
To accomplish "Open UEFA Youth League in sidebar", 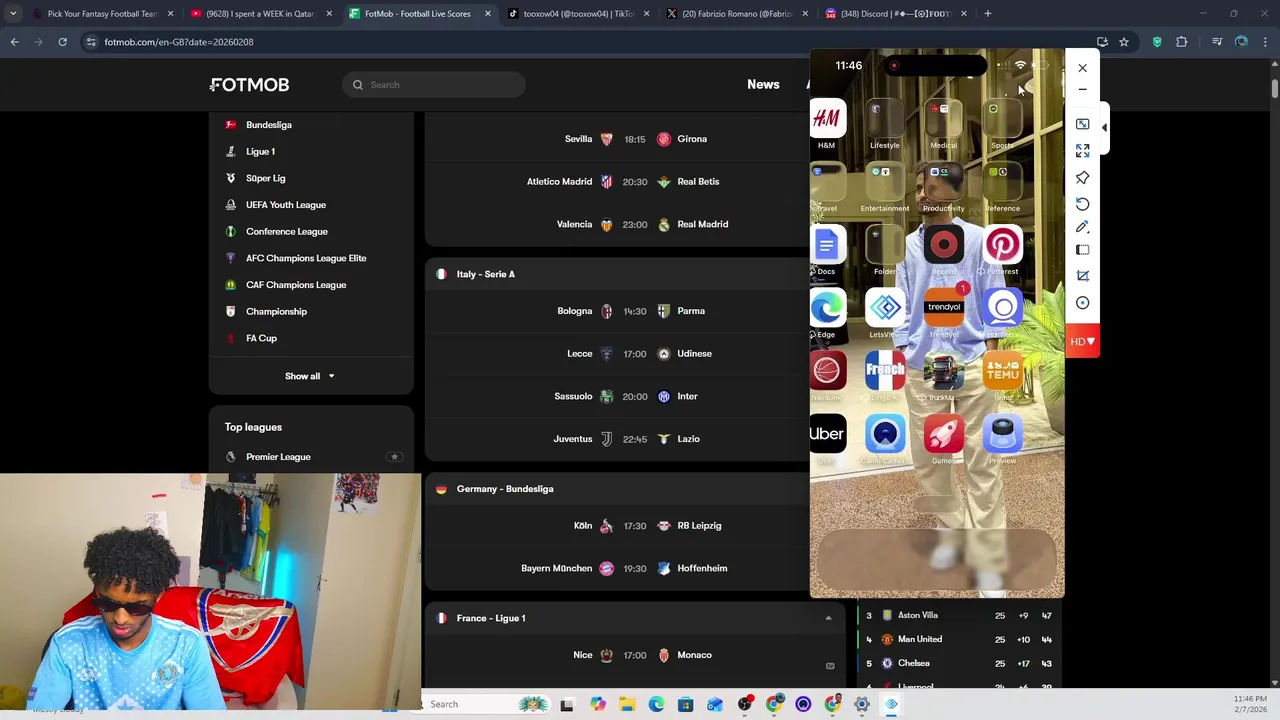I will coord(286,205).
